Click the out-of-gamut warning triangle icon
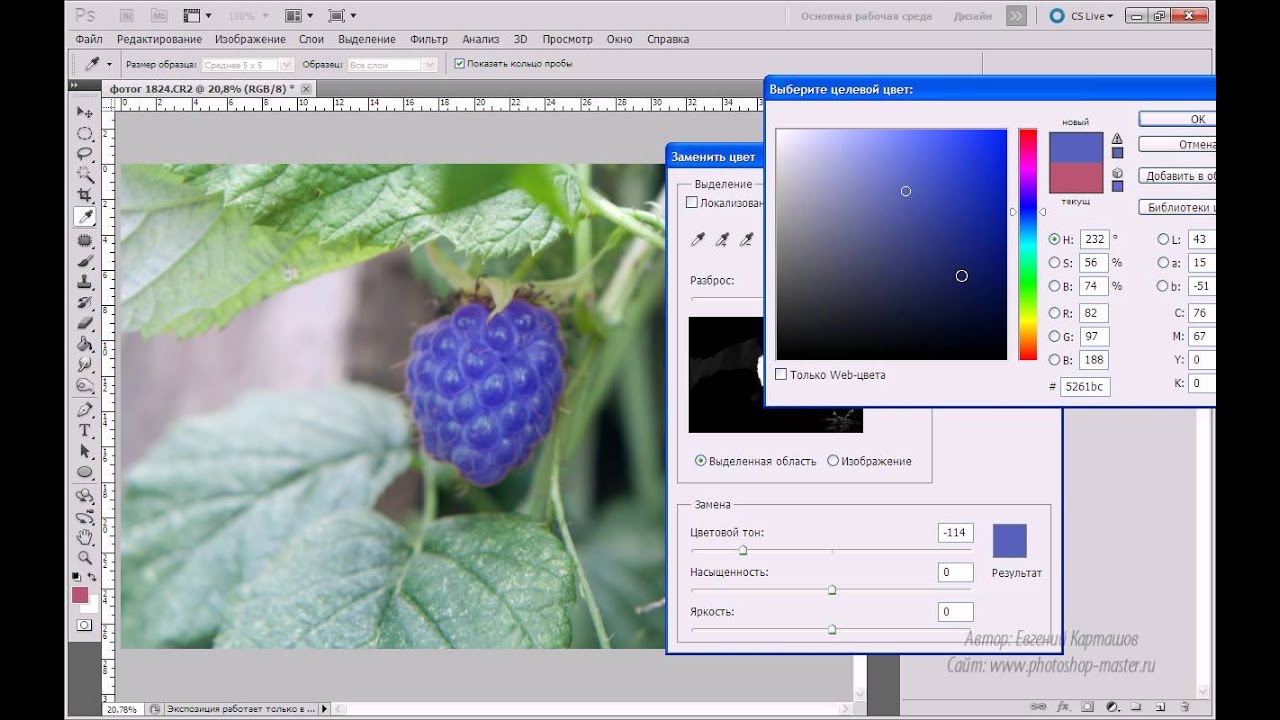This screenshot has height=720, width=1280. coord(1117,139)
